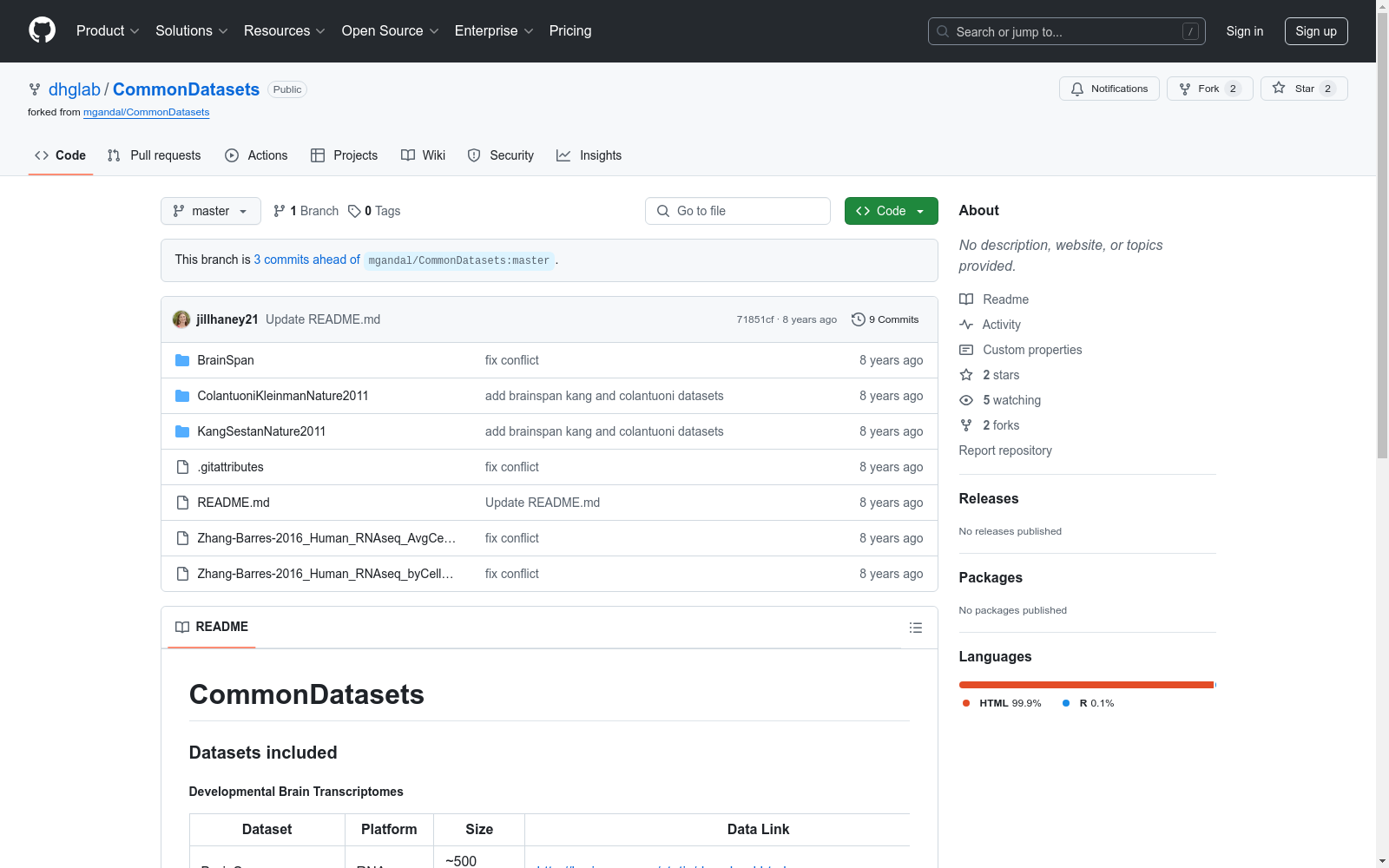The height and width of the screenshot is (868, 1389).
Task: Click the branch icon beside 1 Branch
Action: pyautogui.click(x=280, y=211)
